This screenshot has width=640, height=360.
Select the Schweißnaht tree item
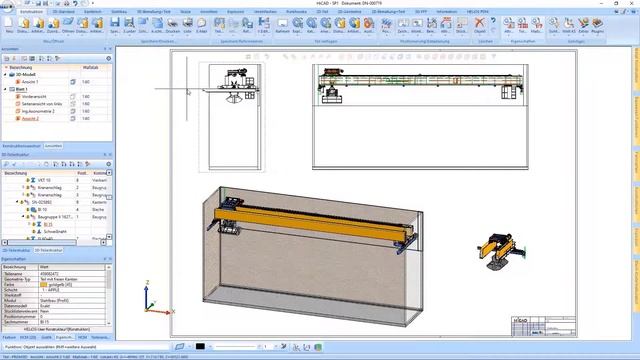(x=55, y=232)
